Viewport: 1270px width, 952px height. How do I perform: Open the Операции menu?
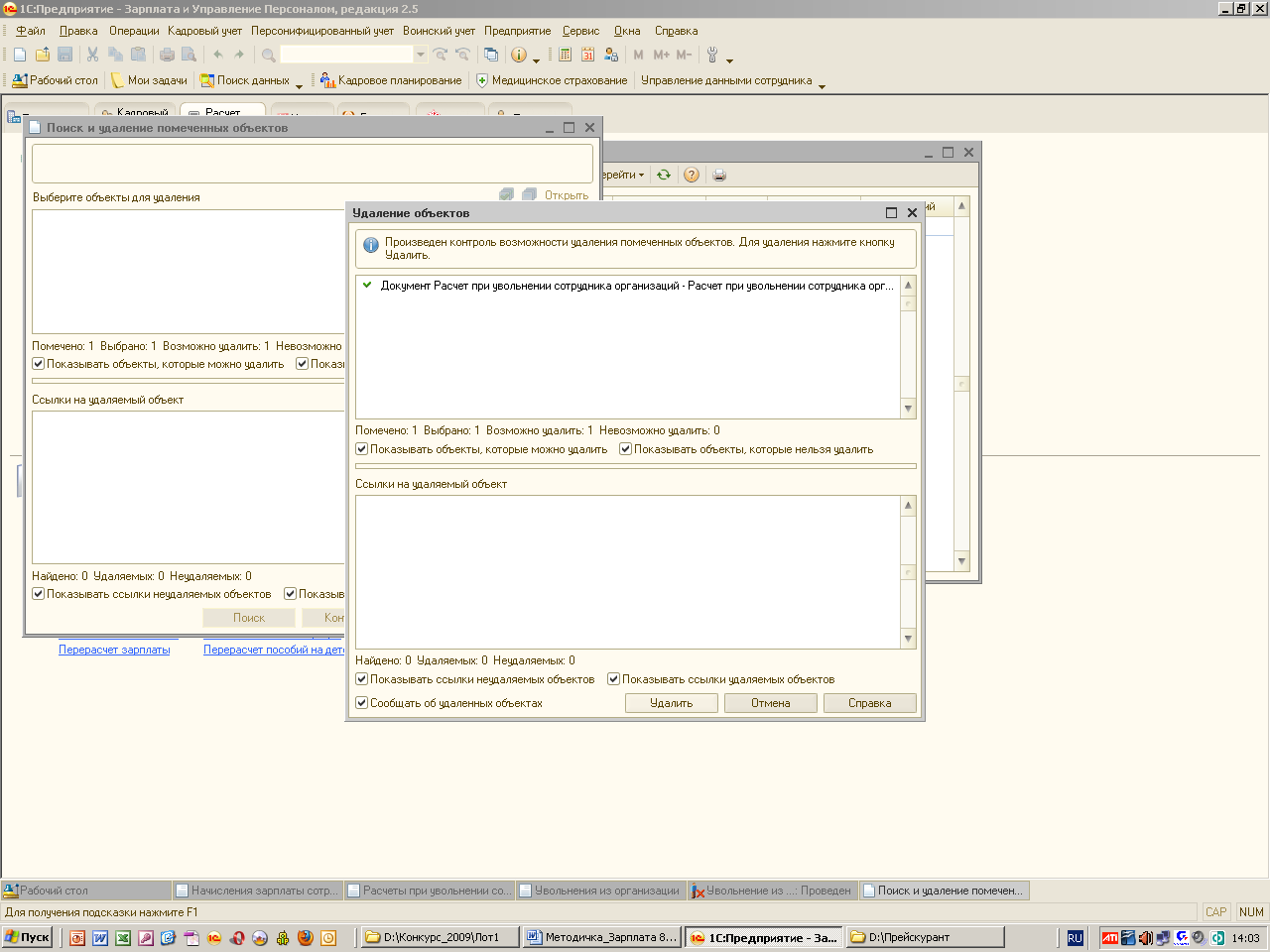(x=134, y=31)
